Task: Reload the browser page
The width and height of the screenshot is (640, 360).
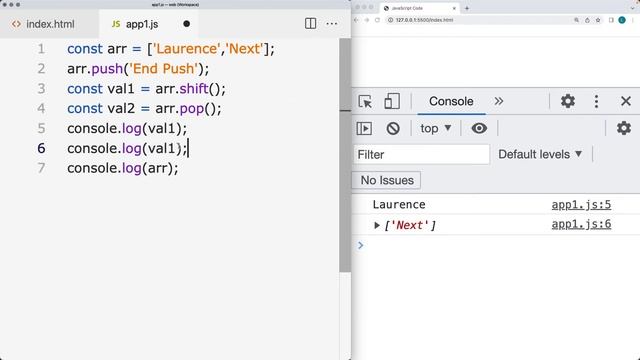Action: point(377,20)
